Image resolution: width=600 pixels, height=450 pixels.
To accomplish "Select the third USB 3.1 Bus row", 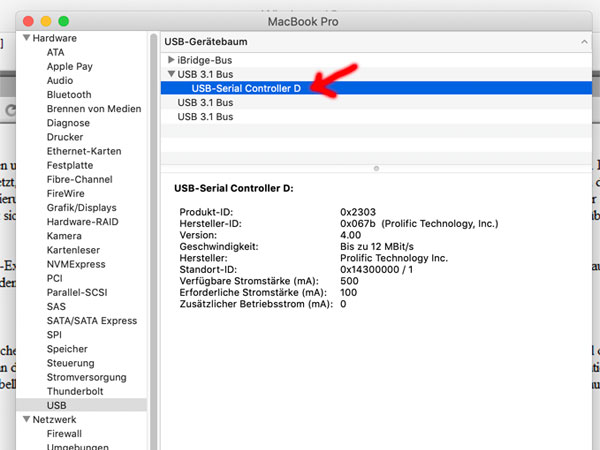I will coord(376,117).
